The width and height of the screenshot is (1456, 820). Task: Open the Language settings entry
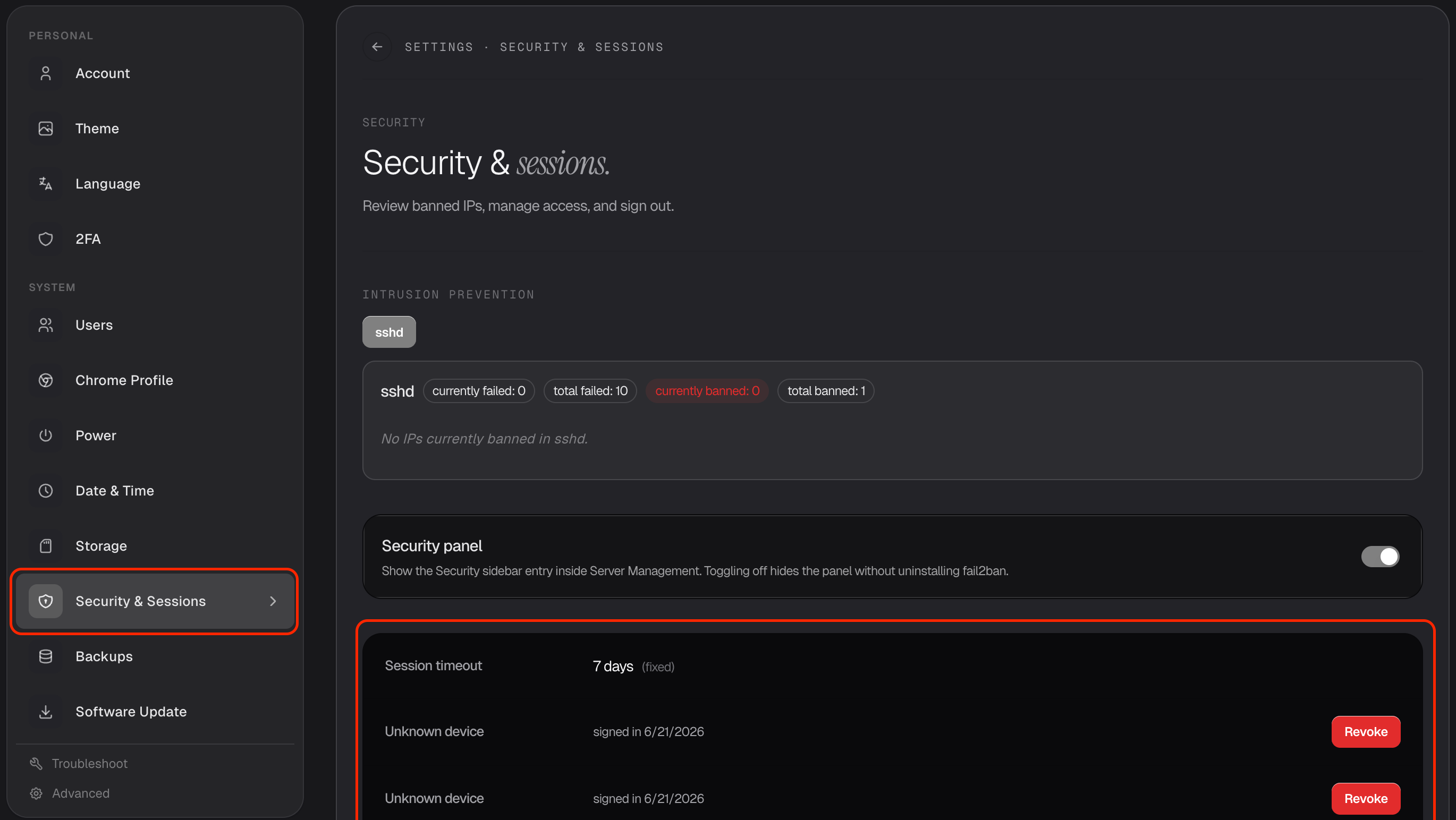[x=155, y=184]
